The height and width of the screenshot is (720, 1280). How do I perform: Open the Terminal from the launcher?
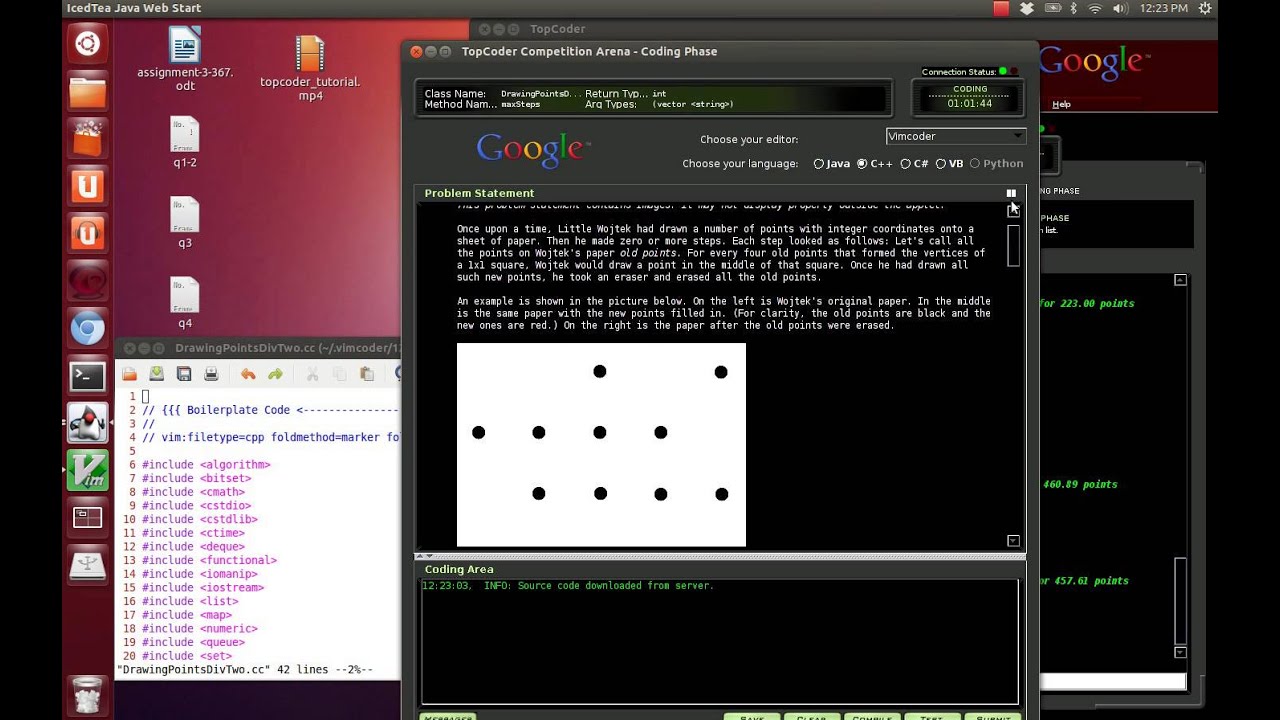pyautogui.click(x=87, y=376)
